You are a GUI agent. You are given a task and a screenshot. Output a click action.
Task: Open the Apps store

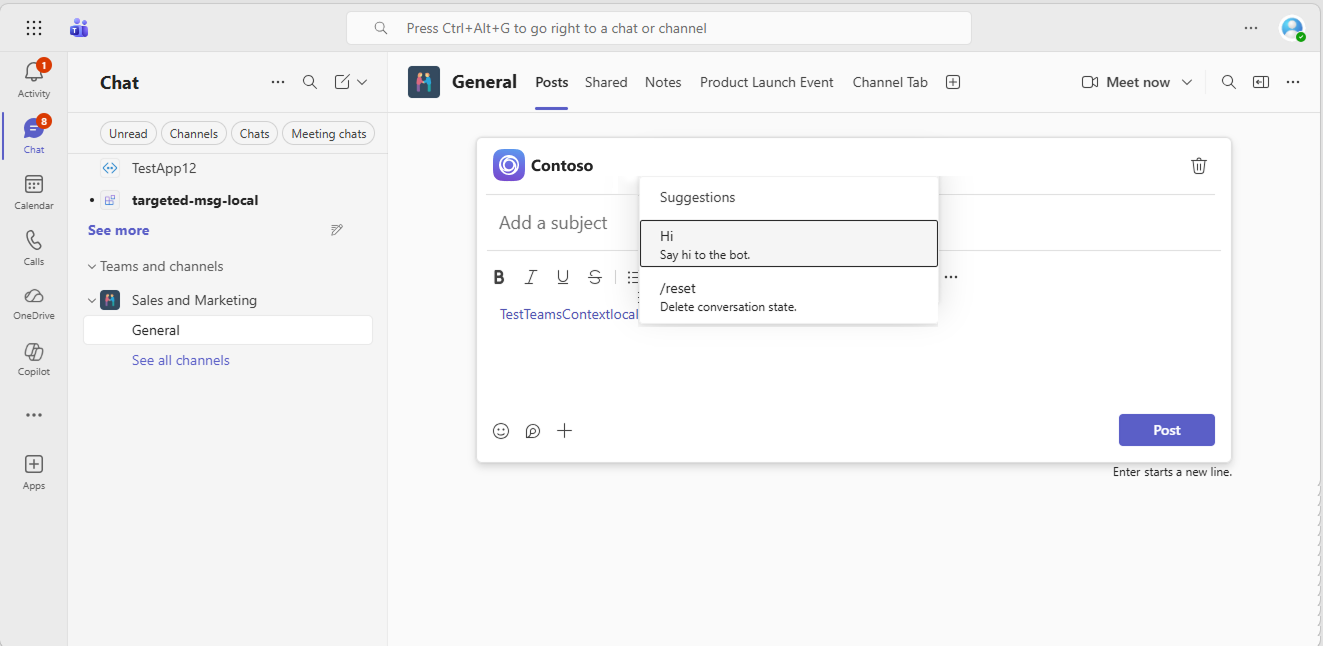point(34,472)
